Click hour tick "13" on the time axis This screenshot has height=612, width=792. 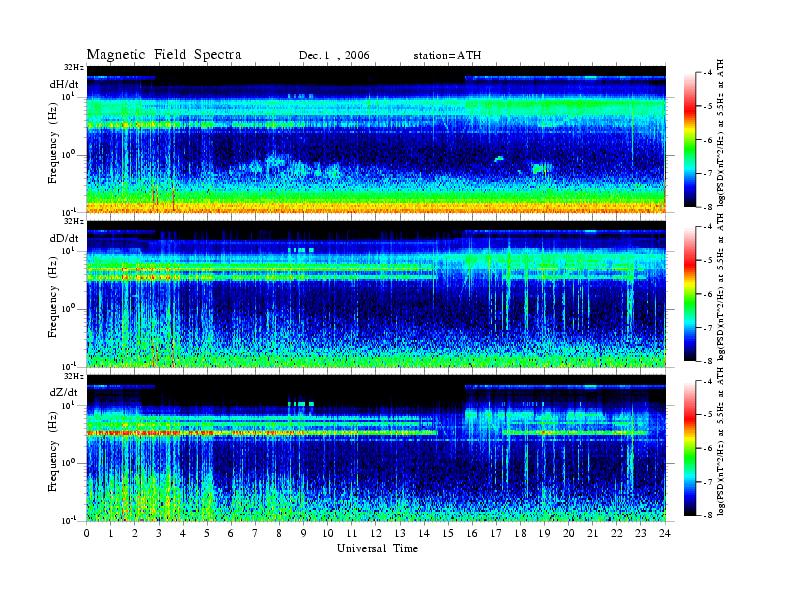coord(400,533)
